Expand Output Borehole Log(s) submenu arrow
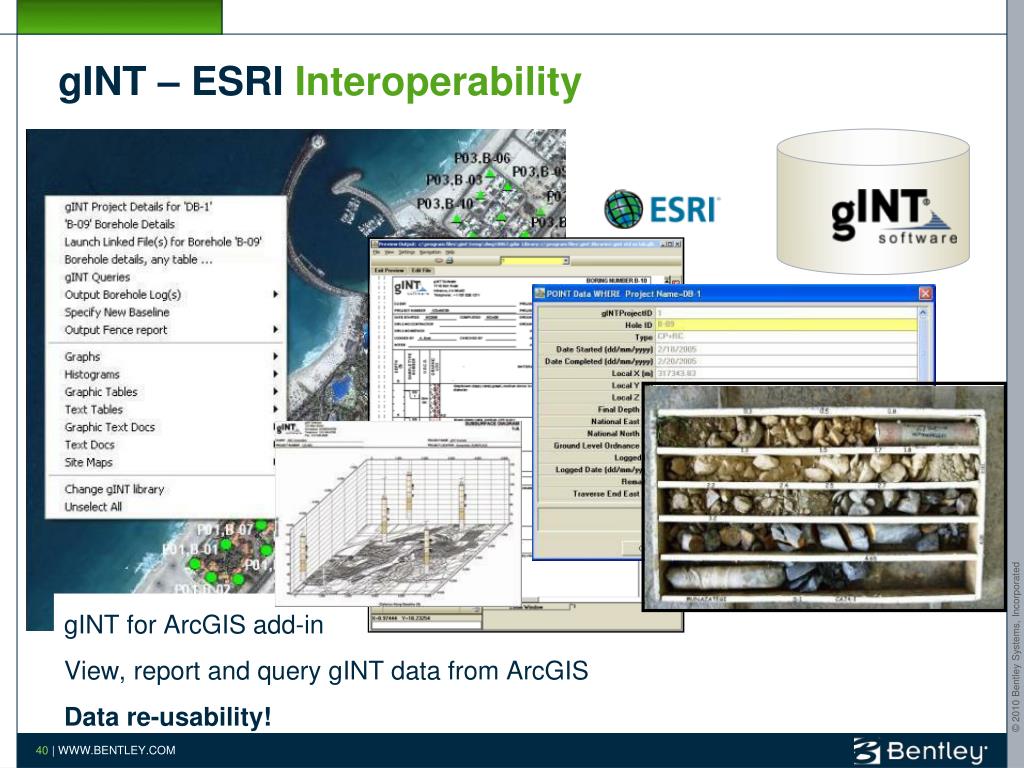 click(x=276, y=295)
